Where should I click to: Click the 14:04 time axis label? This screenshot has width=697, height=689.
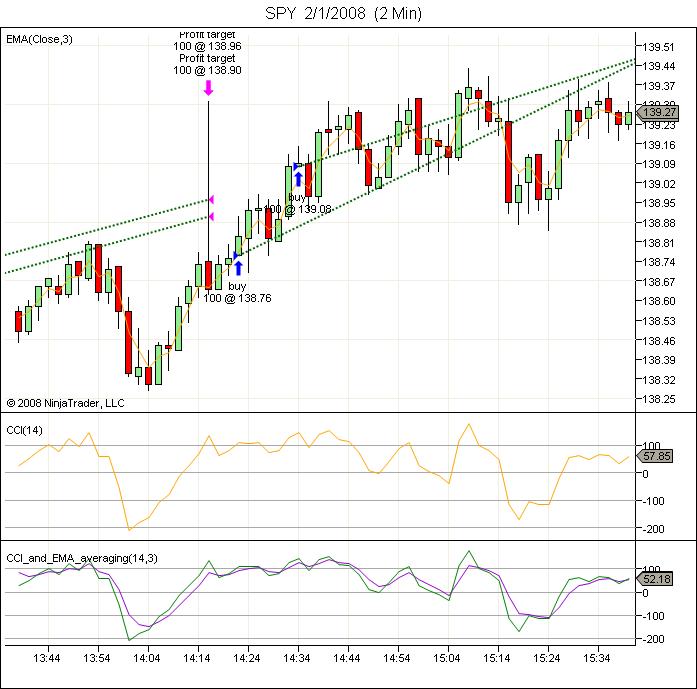coord(147,658)
